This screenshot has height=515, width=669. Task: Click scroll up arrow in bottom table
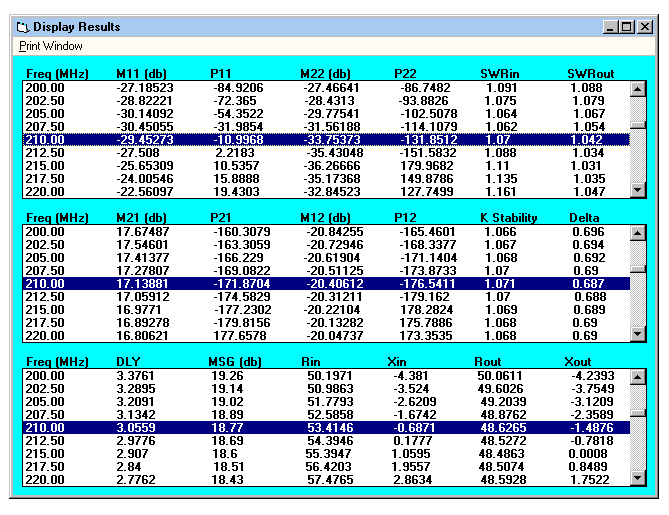tap(637, 376)
